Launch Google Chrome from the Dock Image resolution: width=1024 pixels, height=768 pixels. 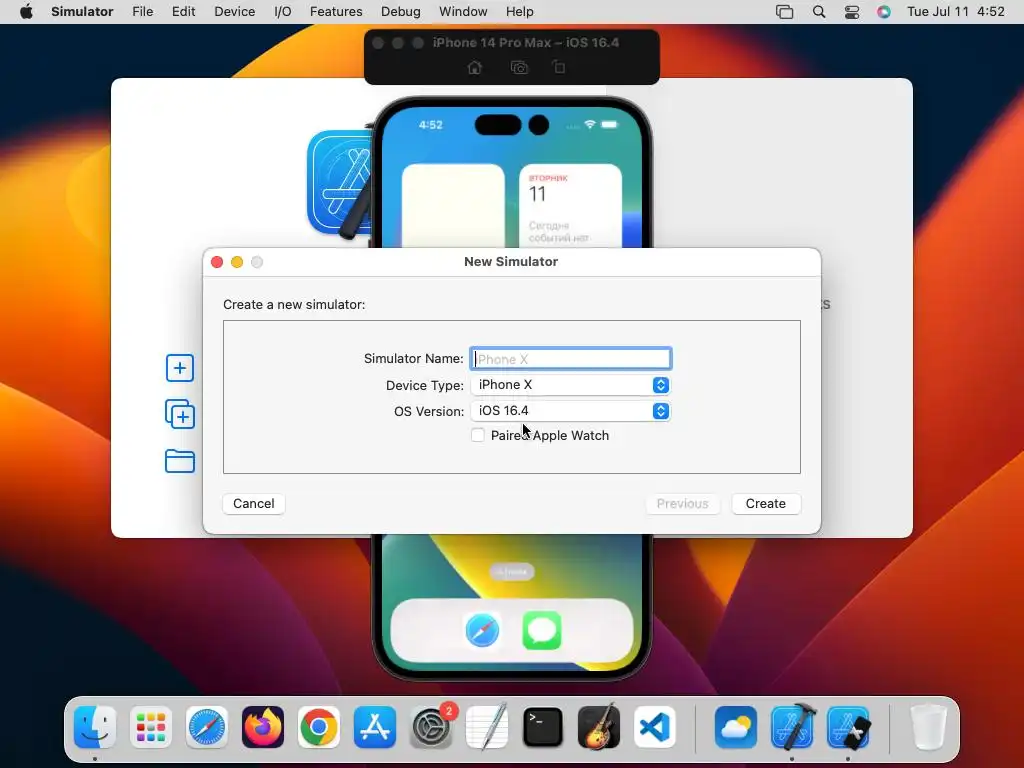point(319,727)
